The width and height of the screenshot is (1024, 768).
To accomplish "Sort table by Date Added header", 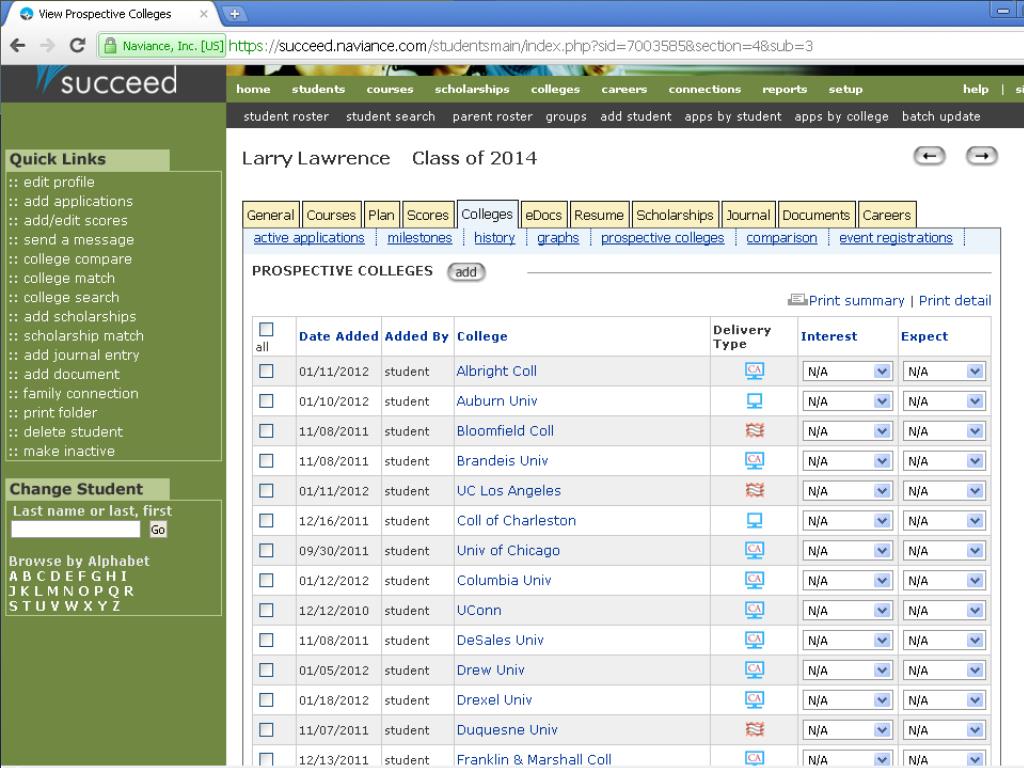I will point(338,336).
